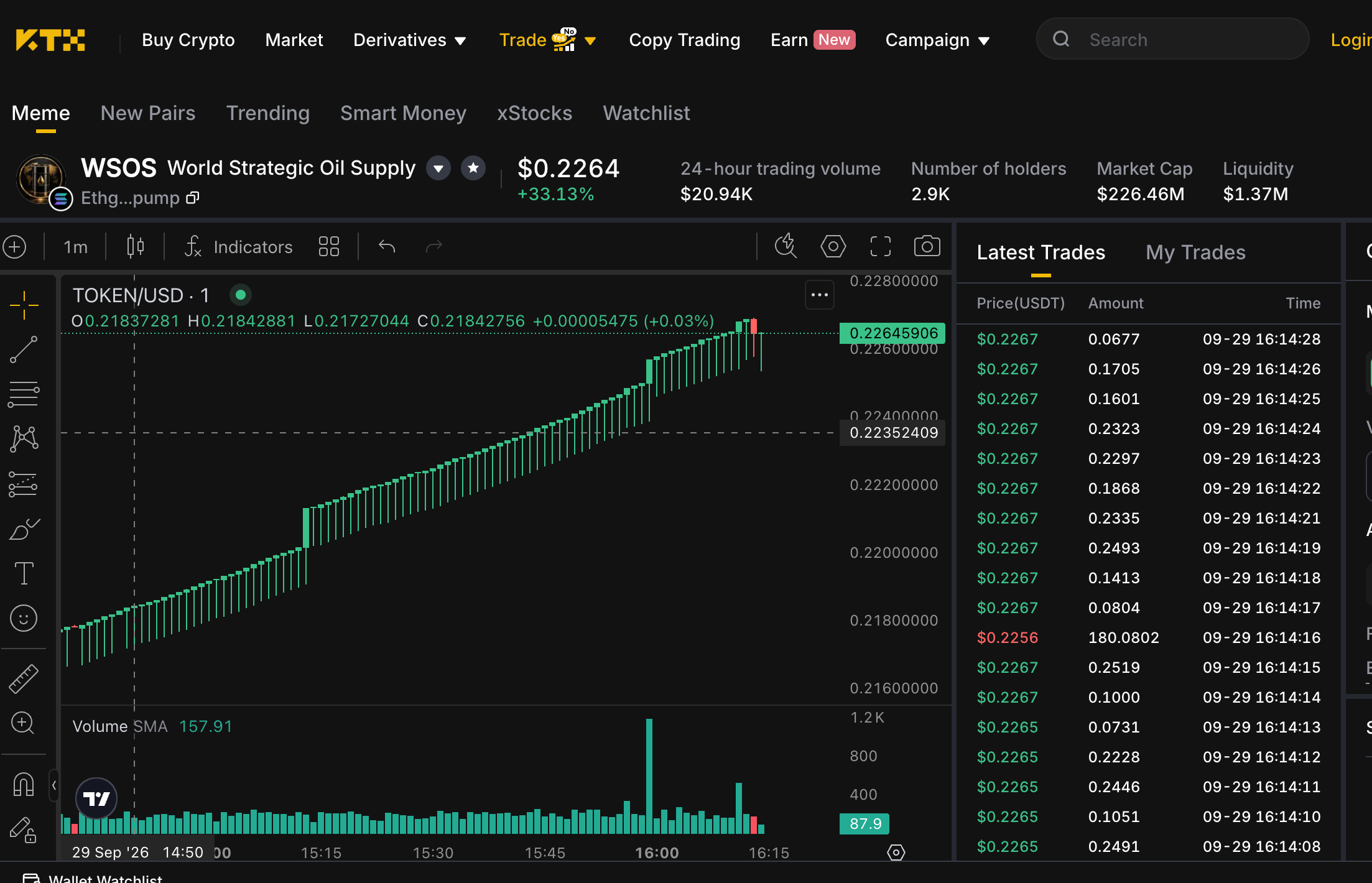Image resolution: width=1372 pixels, height=883 pixels.
Task: Toggle lock all drawing tools
Action: tap(24, 830)
